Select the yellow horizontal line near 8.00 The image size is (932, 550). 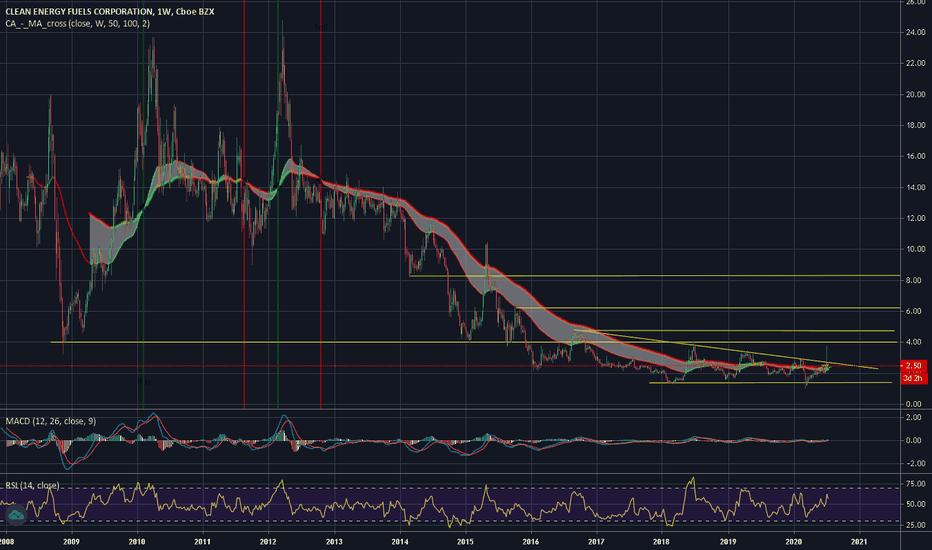pos(654,276)
